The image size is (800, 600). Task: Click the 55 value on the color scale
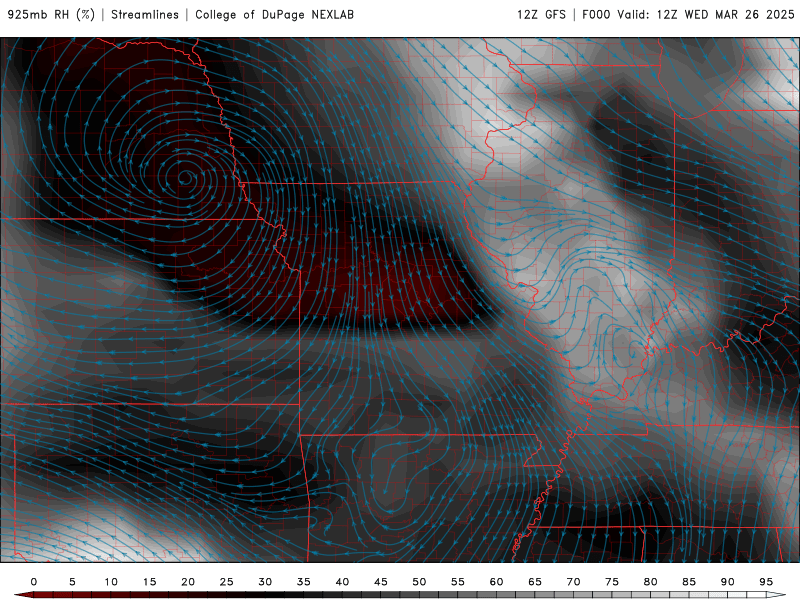(x=458, y=582)
